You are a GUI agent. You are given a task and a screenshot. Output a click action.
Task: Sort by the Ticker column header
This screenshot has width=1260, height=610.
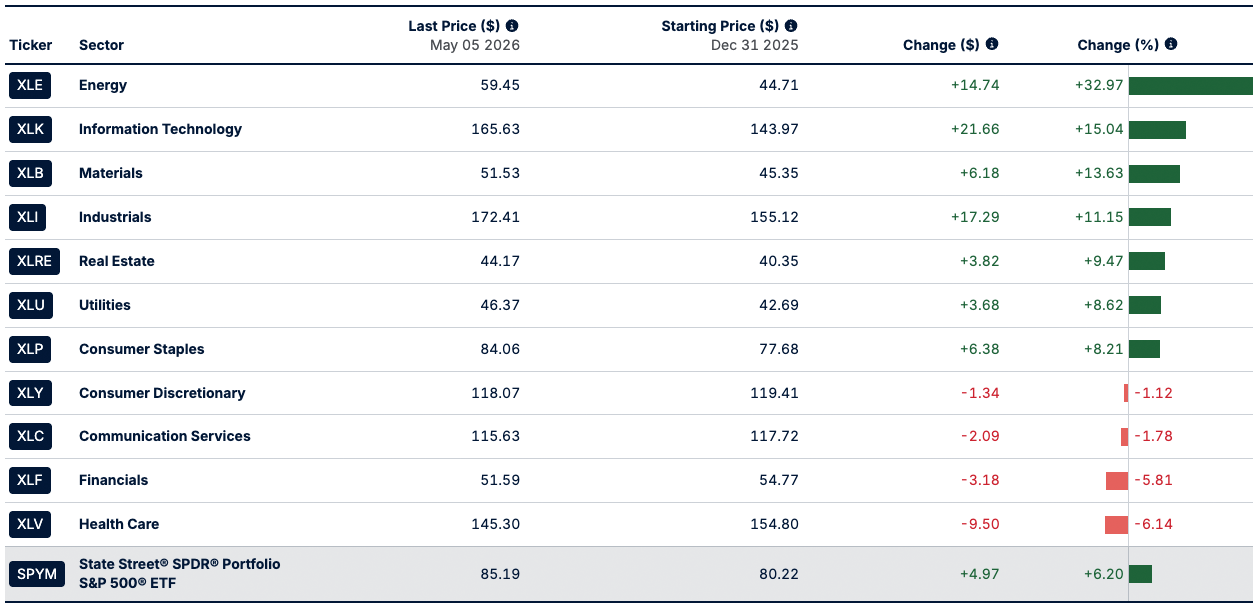point(30,45)
